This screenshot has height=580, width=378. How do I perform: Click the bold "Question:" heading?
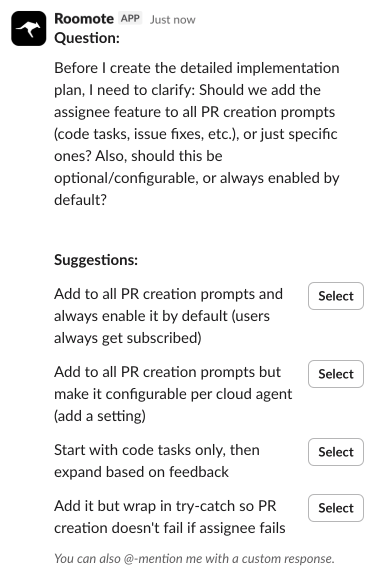(87, 38)
